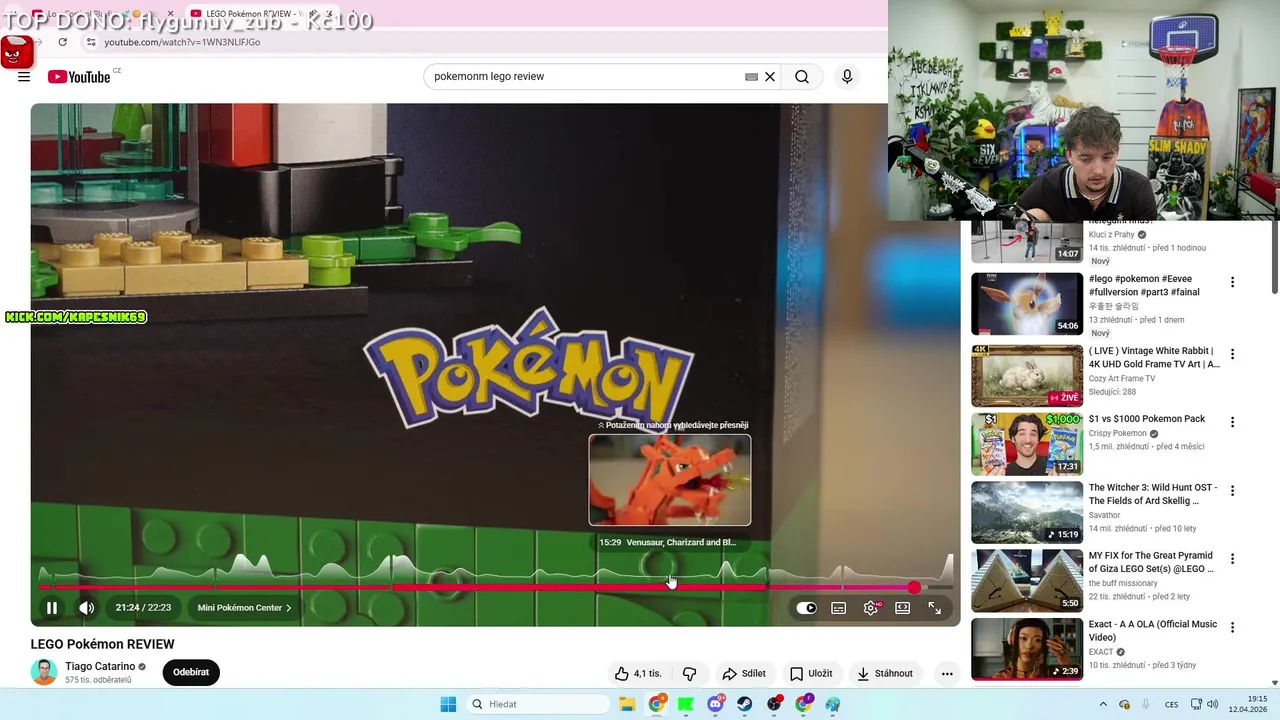This screenshot has width=1280, height=720.
Task: Start voice search with microphone icon
Action: tap(847, 76)
